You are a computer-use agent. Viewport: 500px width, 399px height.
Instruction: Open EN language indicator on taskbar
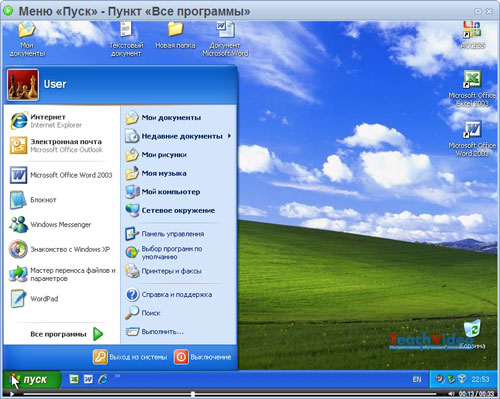(x=417, y=379)
